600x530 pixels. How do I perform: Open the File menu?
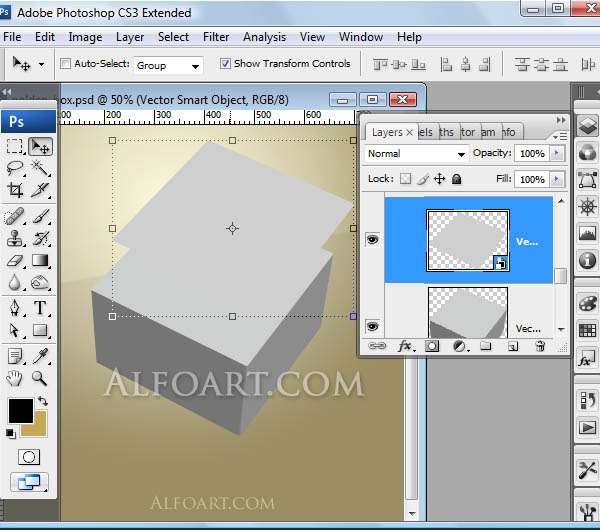coord(12,37)
